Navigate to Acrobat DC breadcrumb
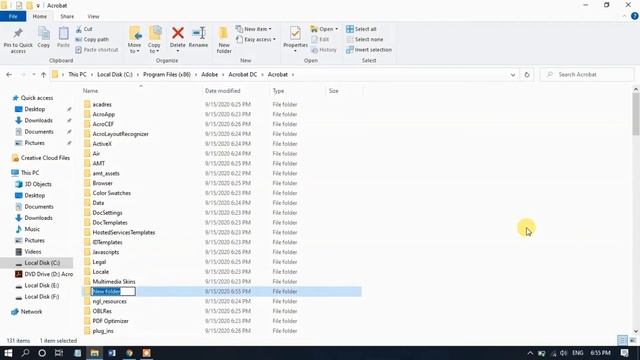 [242, 75]
